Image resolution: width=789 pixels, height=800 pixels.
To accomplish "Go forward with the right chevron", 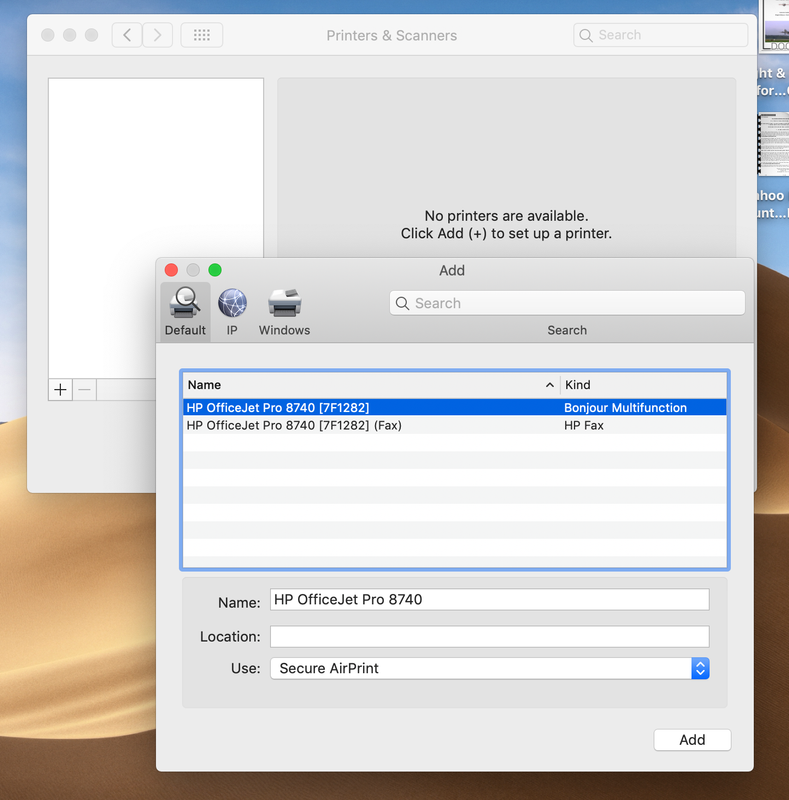I will point(157,35).
